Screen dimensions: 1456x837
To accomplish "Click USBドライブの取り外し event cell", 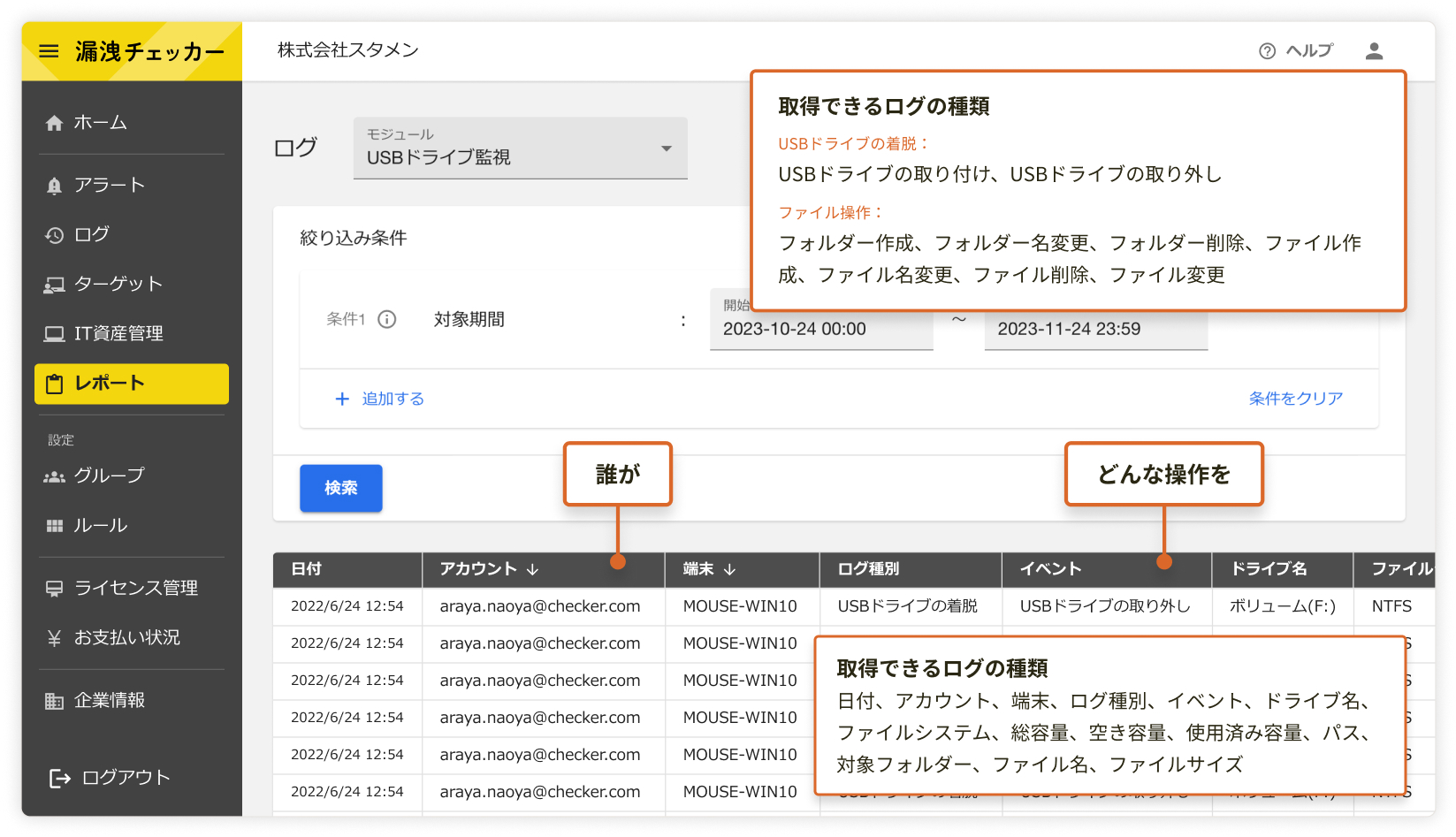I will coord(1105,606).
